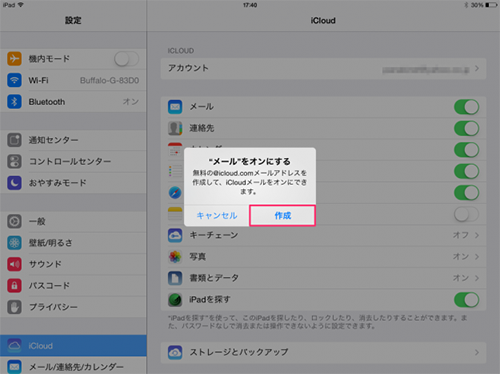Tap the キーチェーン cloud key icon
The image size is (500, 374).
pyautogui.click(x=175, y=235)
